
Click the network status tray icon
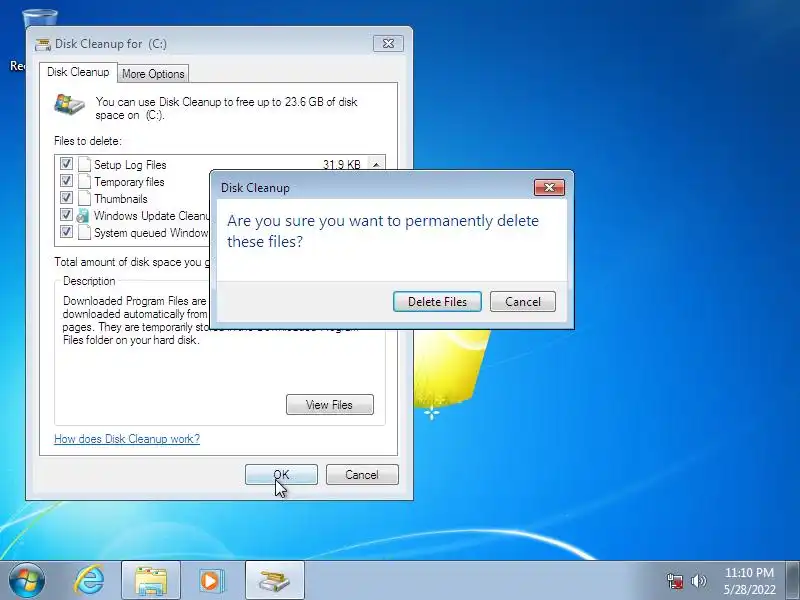pos(674,581)
